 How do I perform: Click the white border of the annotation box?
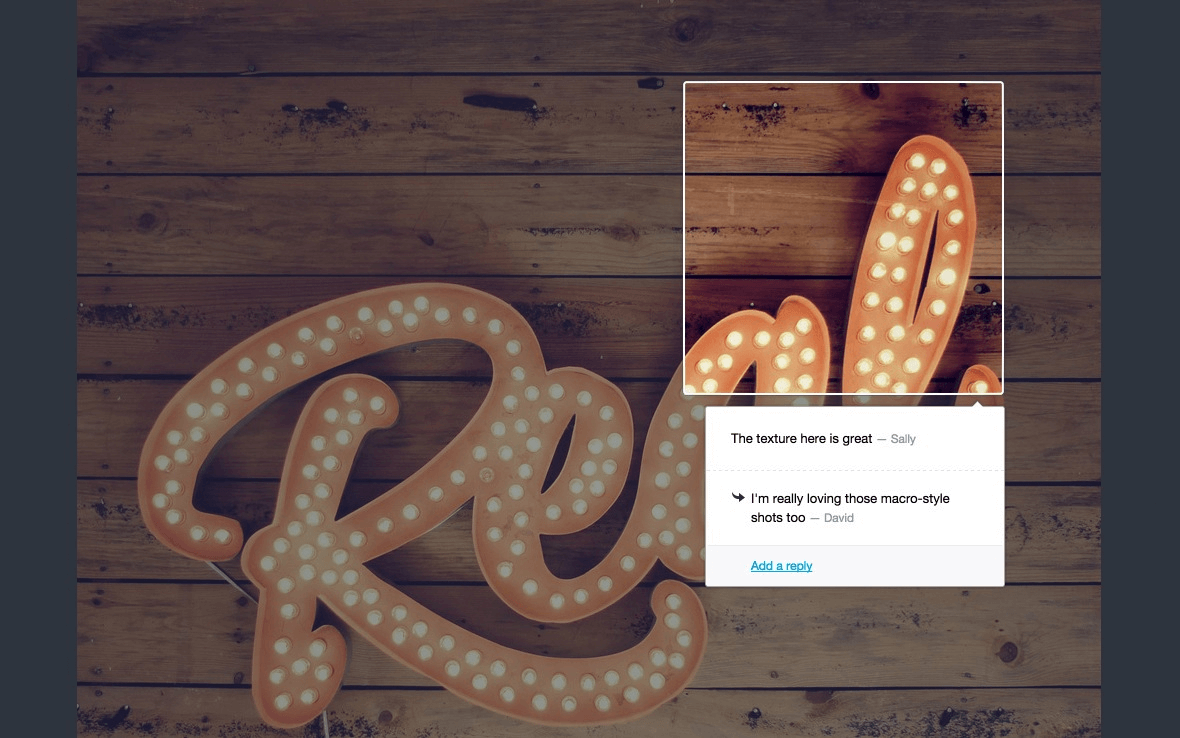(843, 83)
